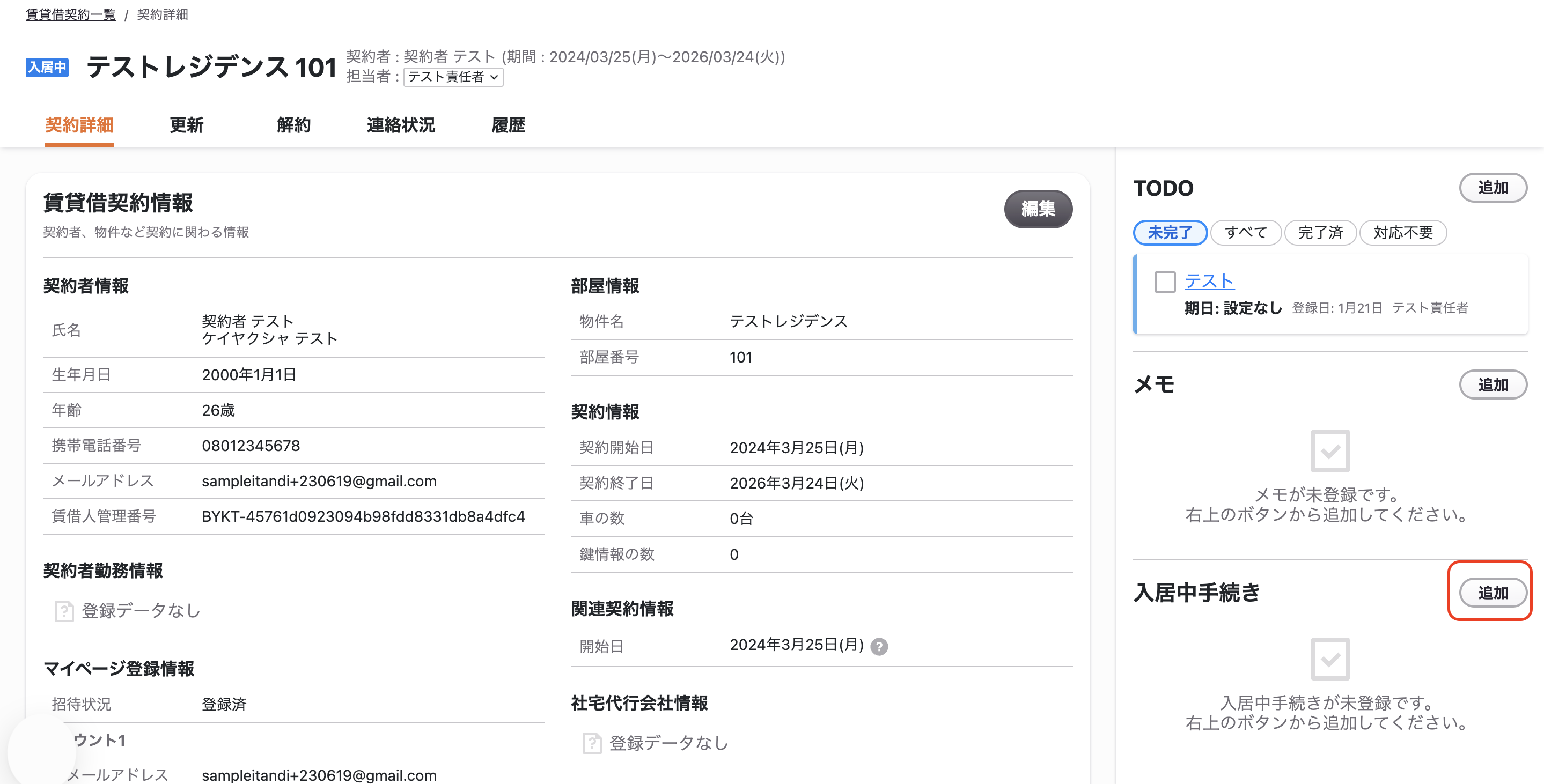
Task: Click 賃借人管理番号 value BYKT-45761d09...
Action: pos(363,516)
